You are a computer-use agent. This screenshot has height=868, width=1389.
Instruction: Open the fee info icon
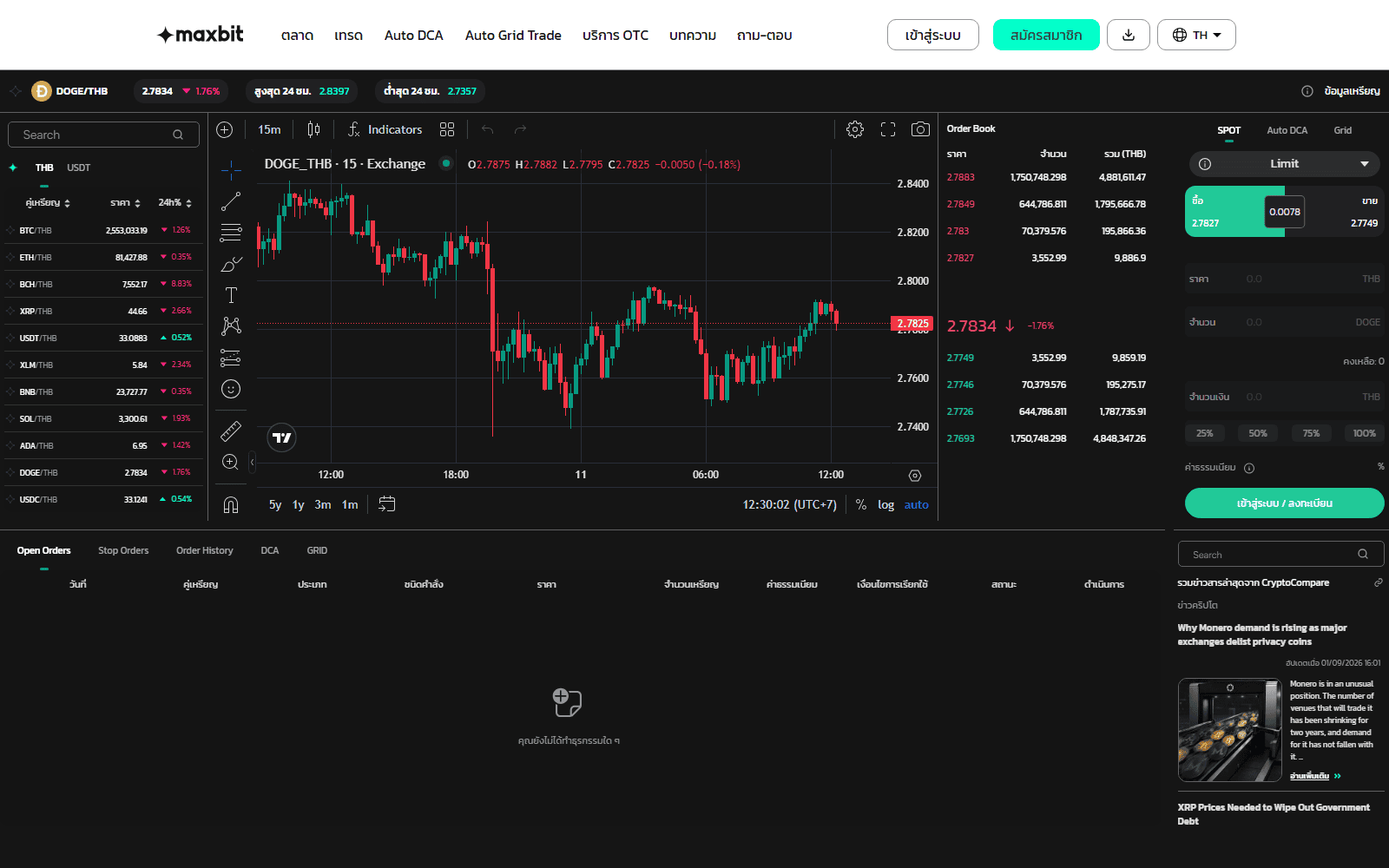(1249, 468)
